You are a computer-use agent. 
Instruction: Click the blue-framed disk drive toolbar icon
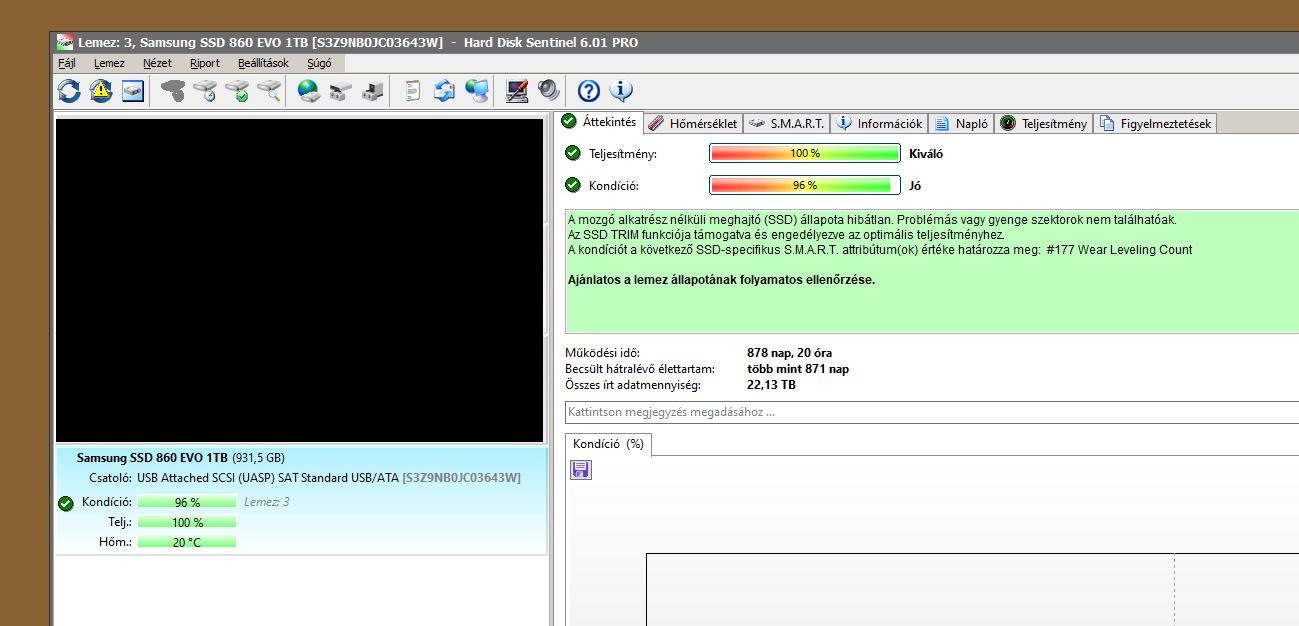tap(133, 91)
